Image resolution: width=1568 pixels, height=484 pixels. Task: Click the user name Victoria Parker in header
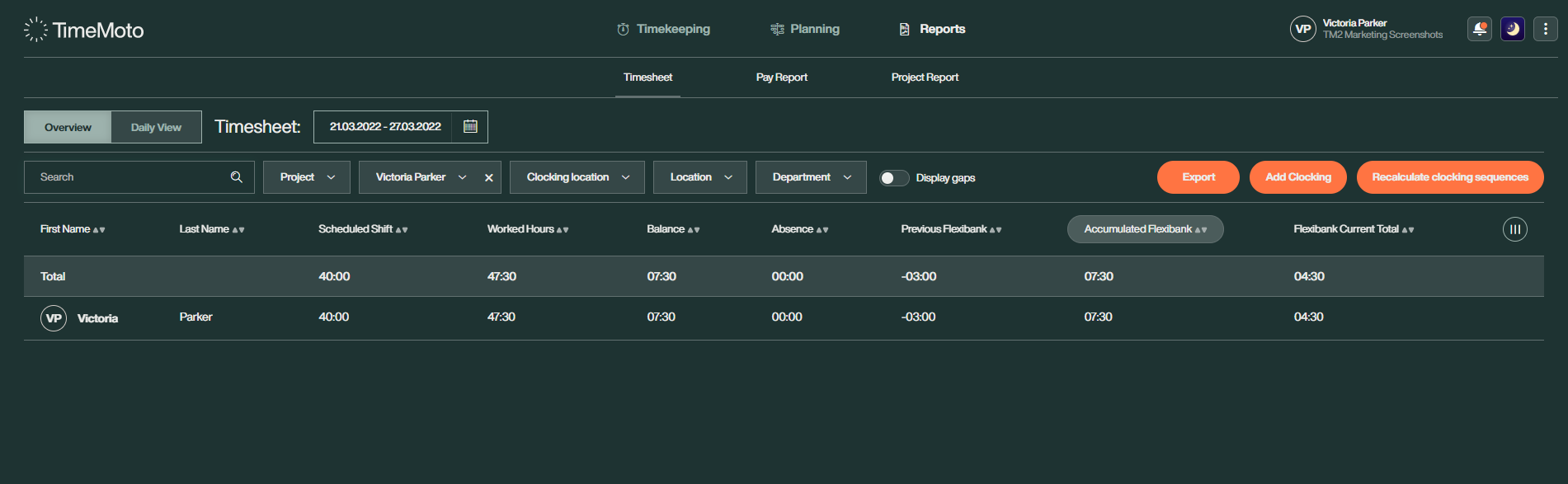pos(1354,23)
